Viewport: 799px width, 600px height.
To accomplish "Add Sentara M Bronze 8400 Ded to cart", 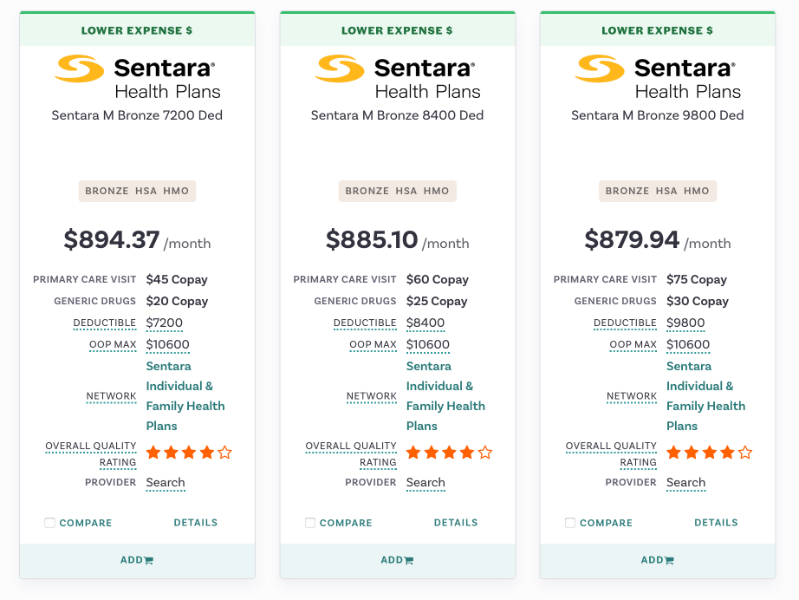I will tap(397, 560).
